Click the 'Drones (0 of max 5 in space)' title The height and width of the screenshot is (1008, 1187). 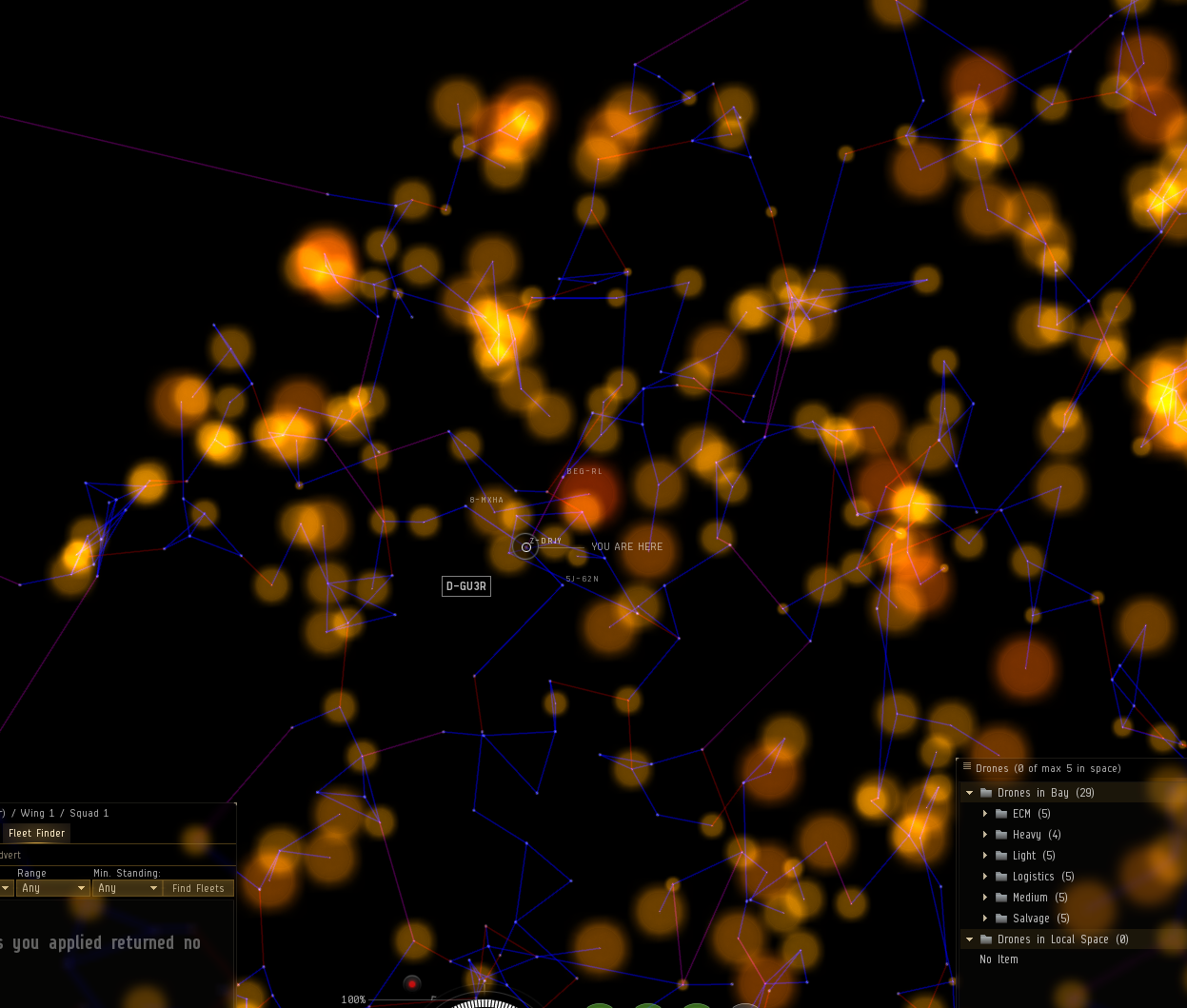point(1048,768)
